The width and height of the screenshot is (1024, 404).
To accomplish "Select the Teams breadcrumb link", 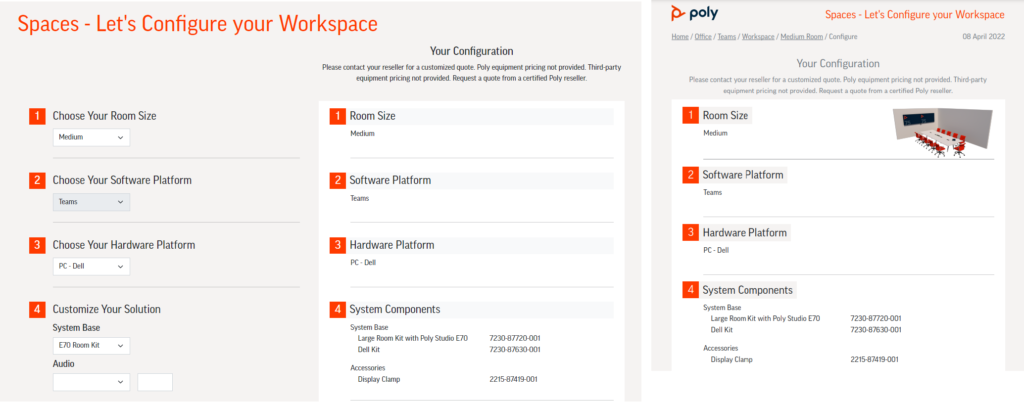I will click(727, 36).
